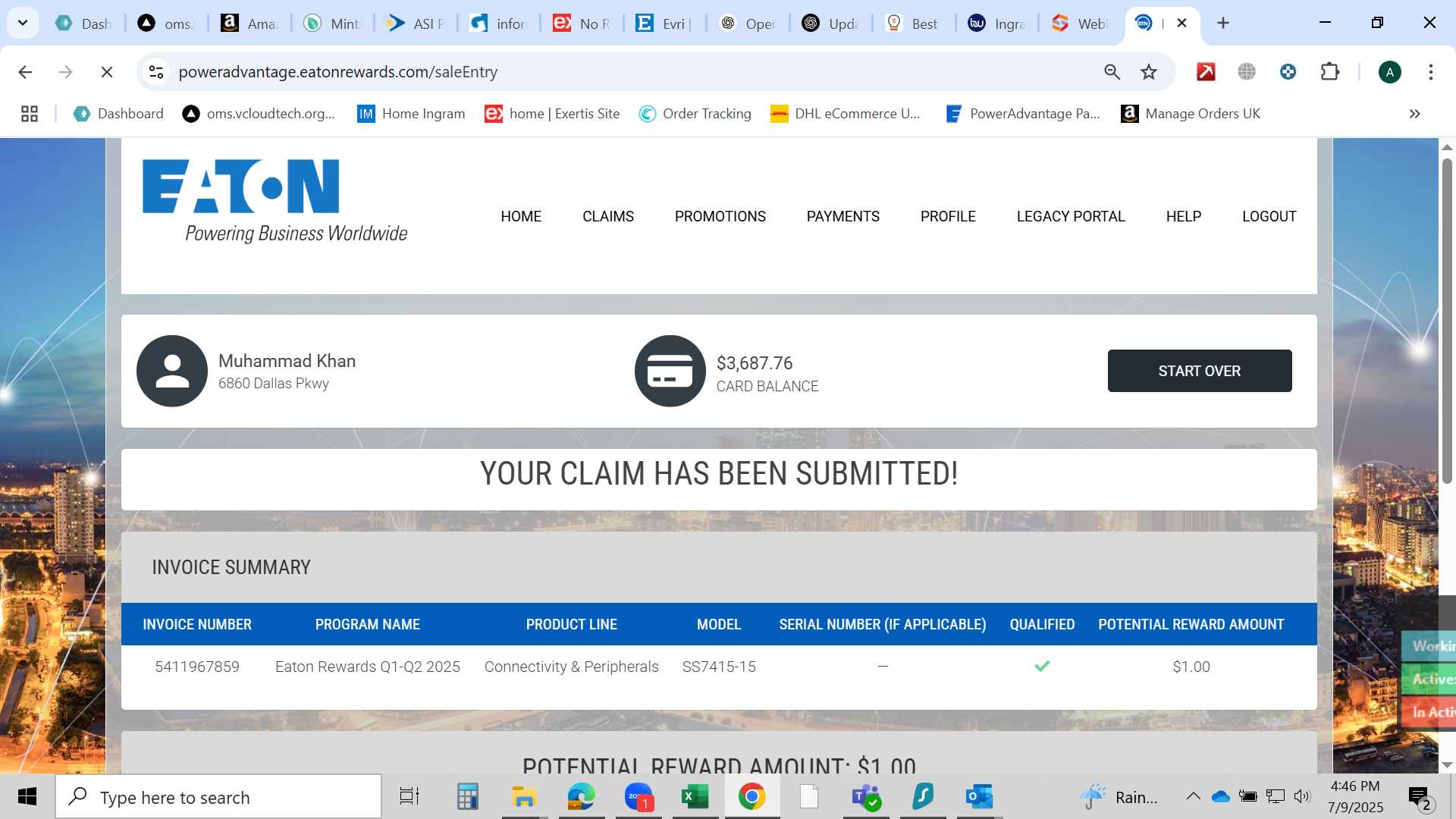Open the PAYMENTS menu item

[x=843, y=217]
